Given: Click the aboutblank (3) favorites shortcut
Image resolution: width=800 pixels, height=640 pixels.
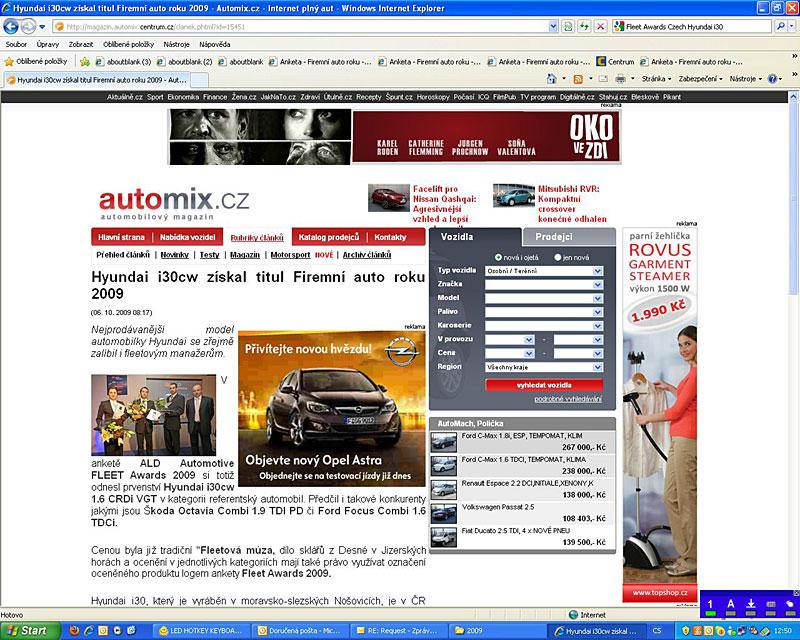Looking at the screenshot, I should [123, 62].
